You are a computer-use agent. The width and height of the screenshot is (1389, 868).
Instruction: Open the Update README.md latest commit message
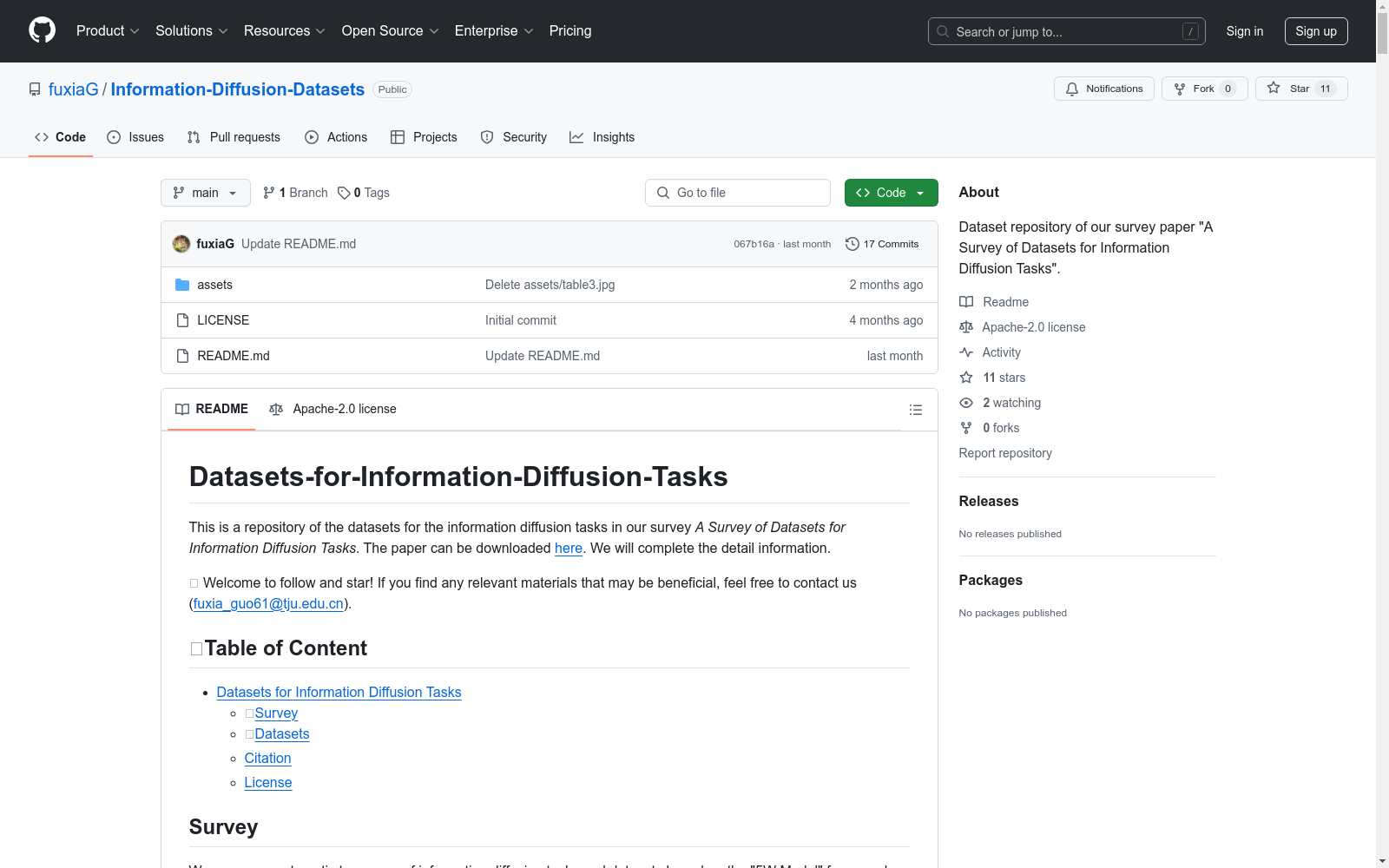pyautogui.click(x=299, y=244)
